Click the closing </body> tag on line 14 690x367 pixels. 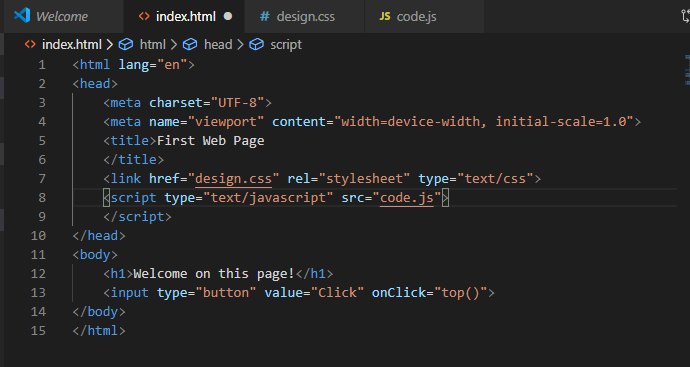click(99, 311)
